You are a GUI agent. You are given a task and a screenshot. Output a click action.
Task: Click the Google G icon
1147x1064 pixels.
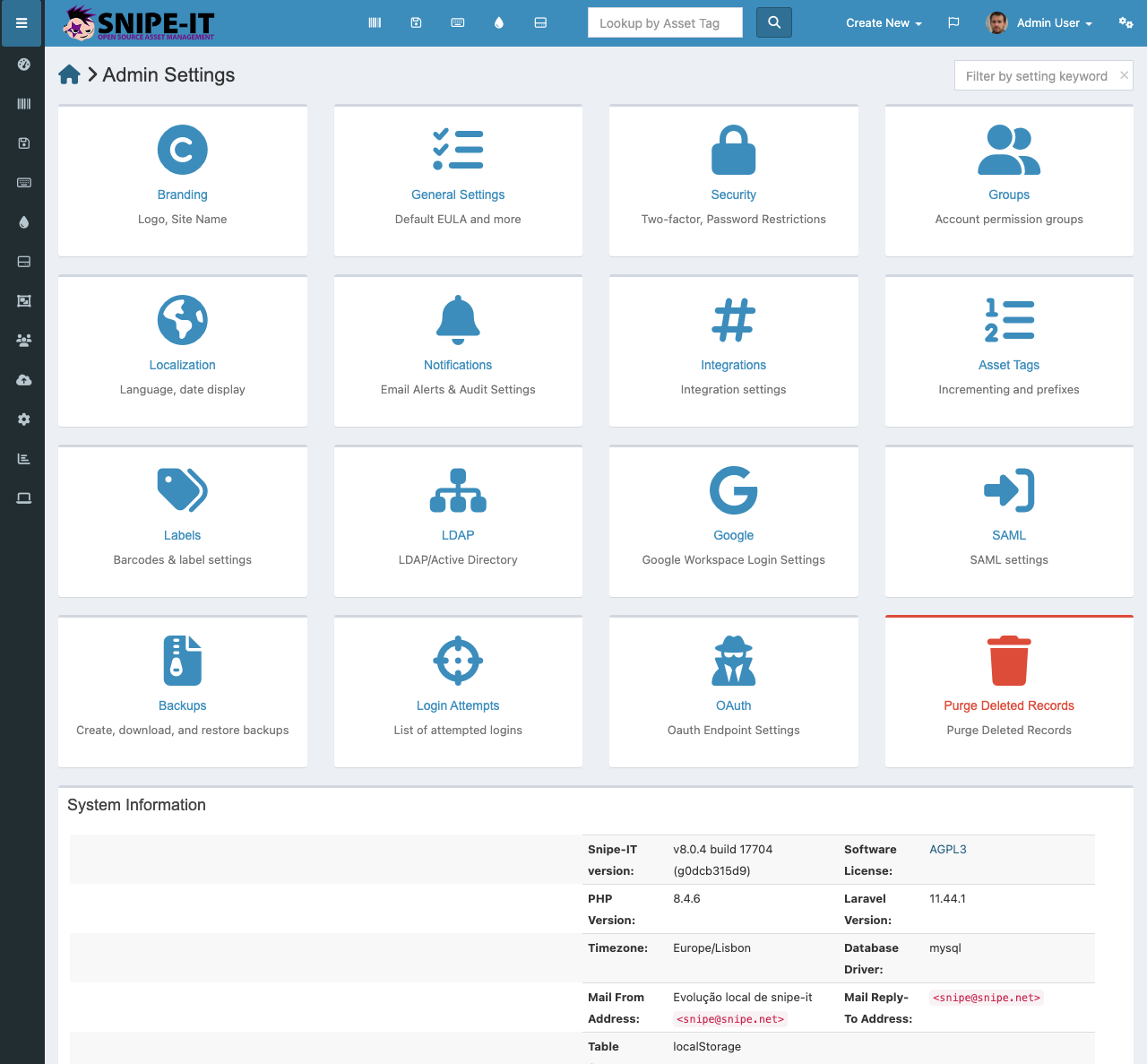pyautogui.click(x=734, y=490)
